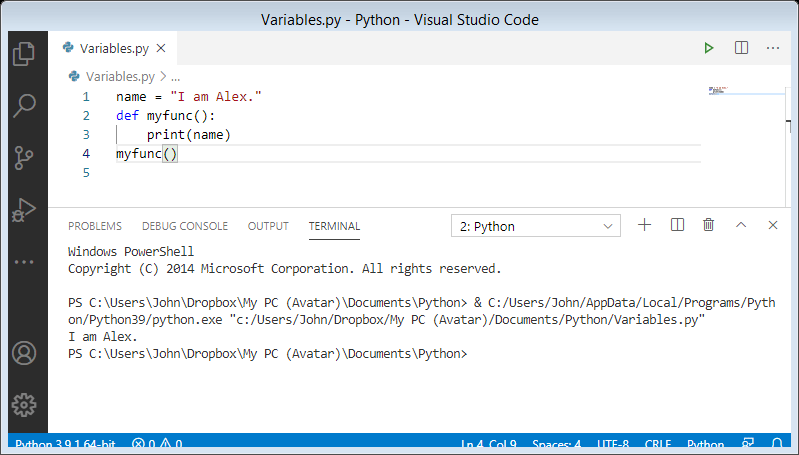
Task: Open the Source Control view
Action: tap(24, 158)
